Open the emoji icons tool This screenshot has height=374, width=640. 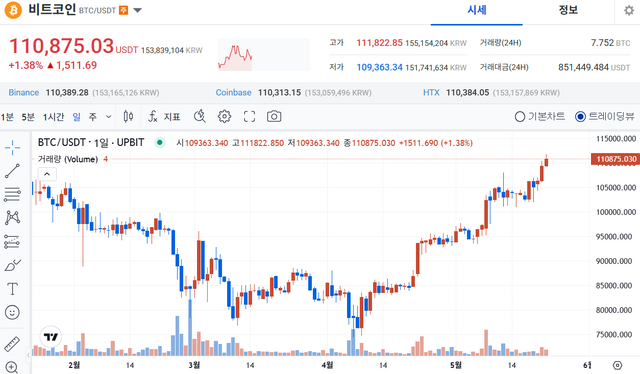tap(12, 312)
